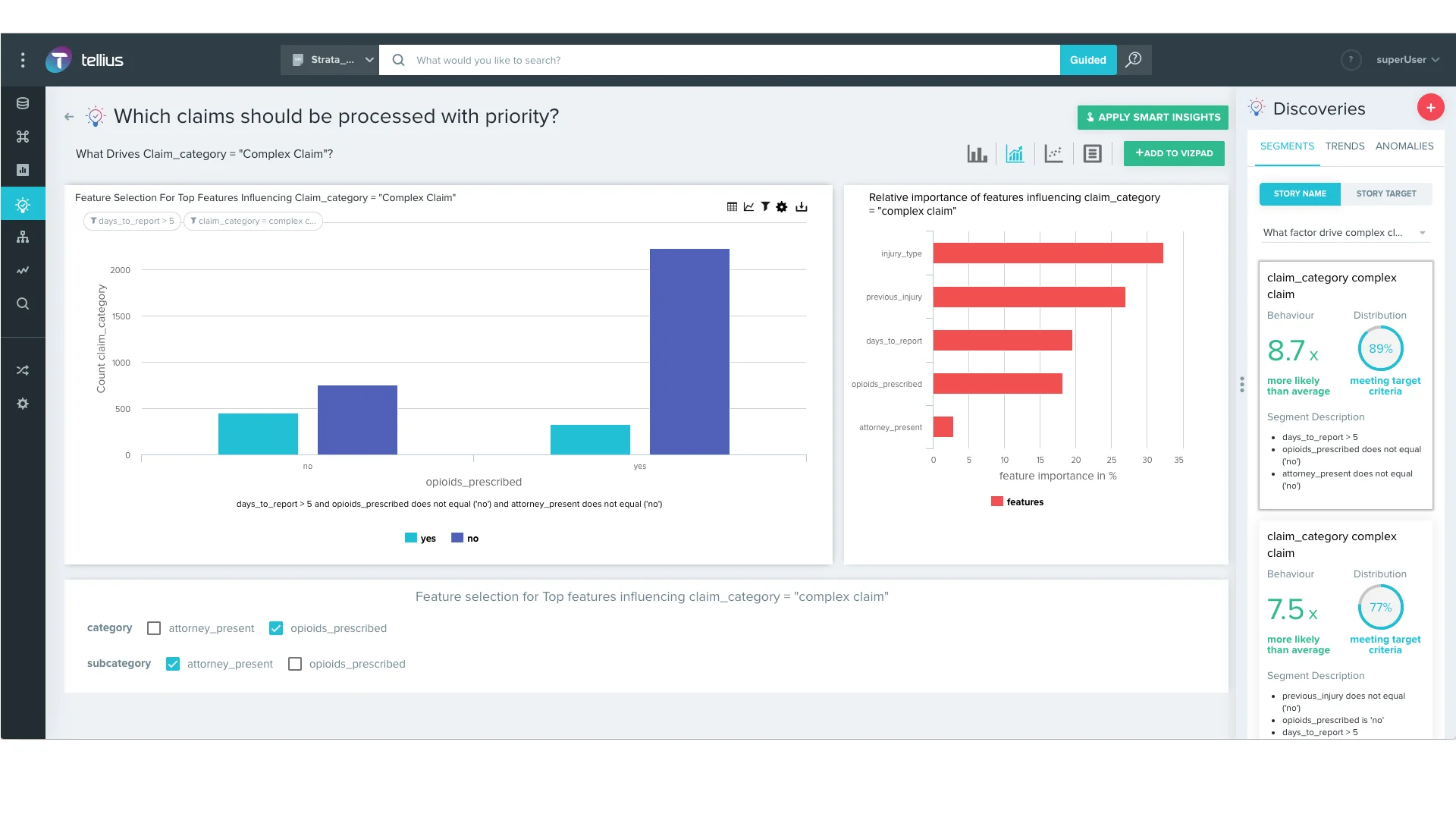Click the previous_injury importance bar
1456x830 pixels.
point(1029,297)
